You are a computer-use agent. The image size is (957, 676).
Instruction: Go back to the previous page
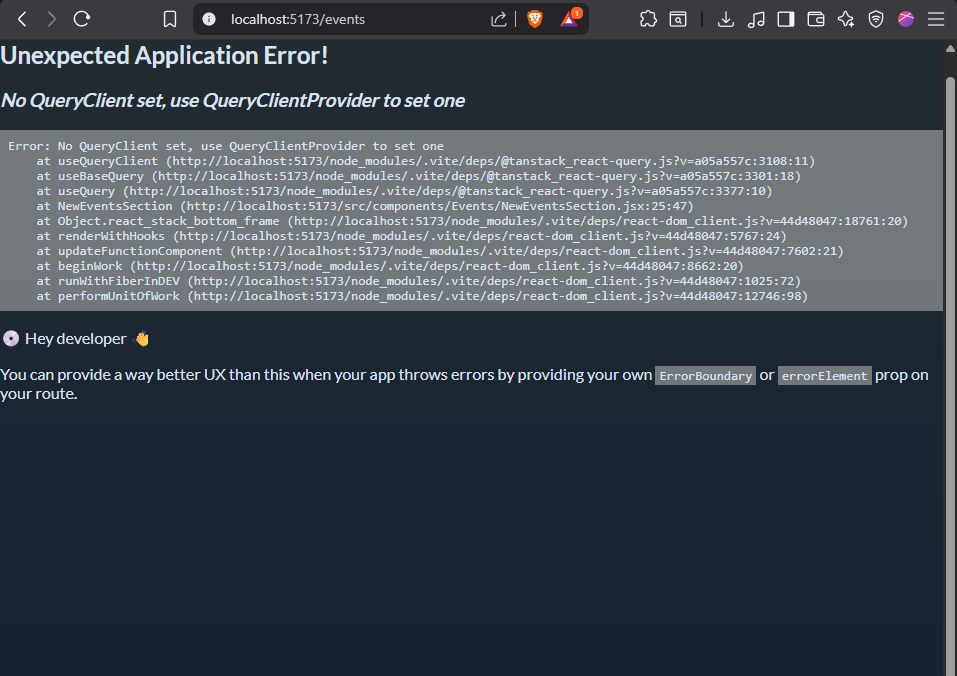[22, 18]
